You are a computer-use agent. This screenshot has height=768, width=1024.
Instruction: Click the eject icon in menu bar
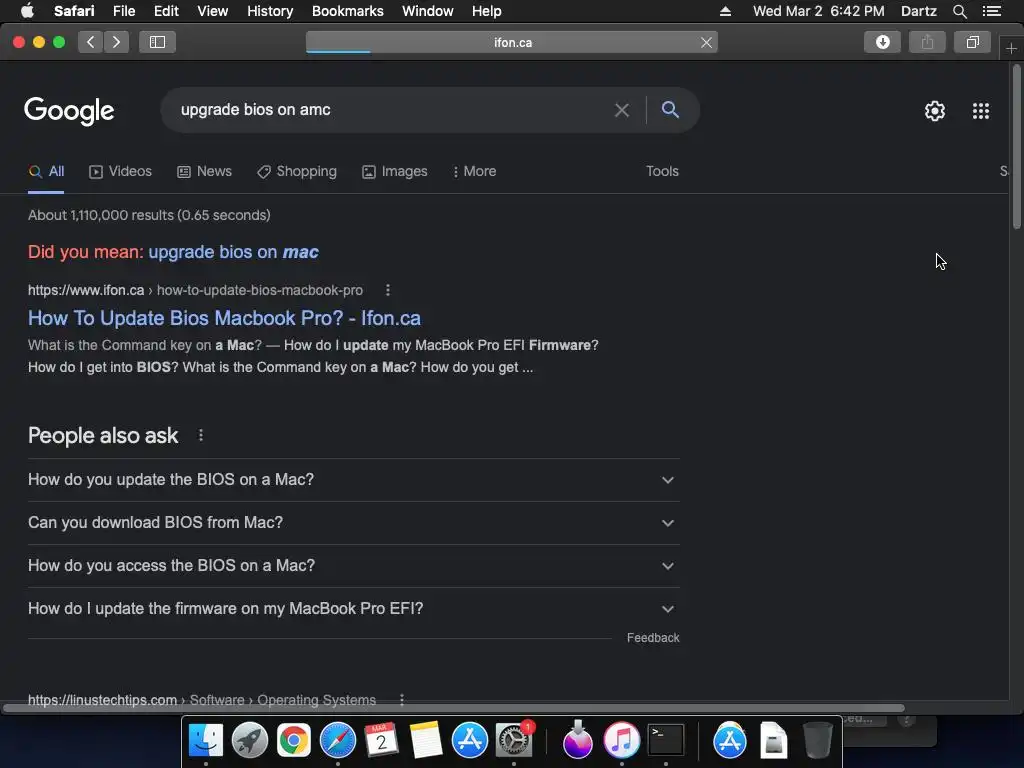725,11
